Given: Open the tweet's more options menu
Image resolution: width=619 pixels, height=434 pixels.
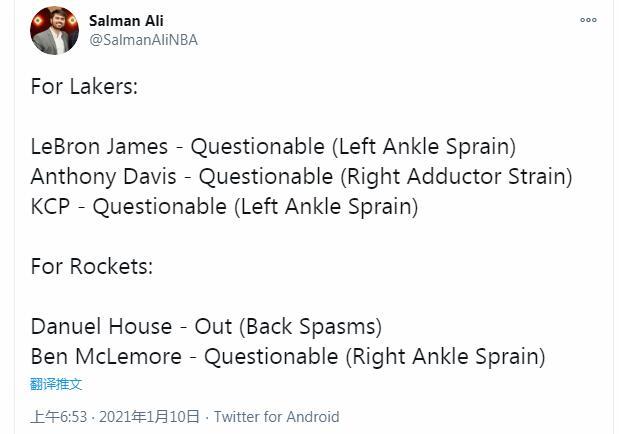Looking at the screenshot, I should click(588, 20).
